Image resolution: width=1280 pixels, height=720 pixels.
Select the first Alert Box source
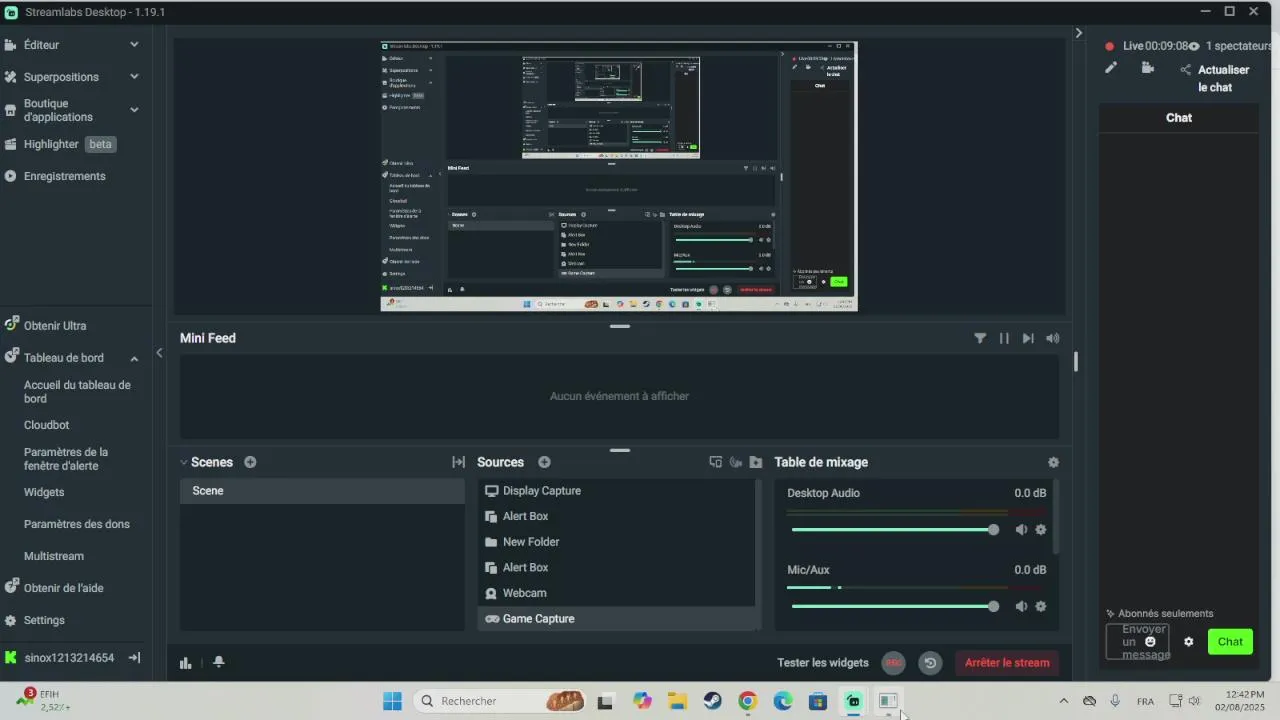click(x=616, y=516)
